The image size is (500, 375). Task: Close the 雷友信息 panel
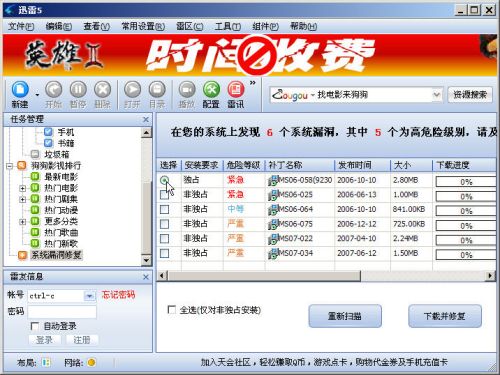(146, 277)
